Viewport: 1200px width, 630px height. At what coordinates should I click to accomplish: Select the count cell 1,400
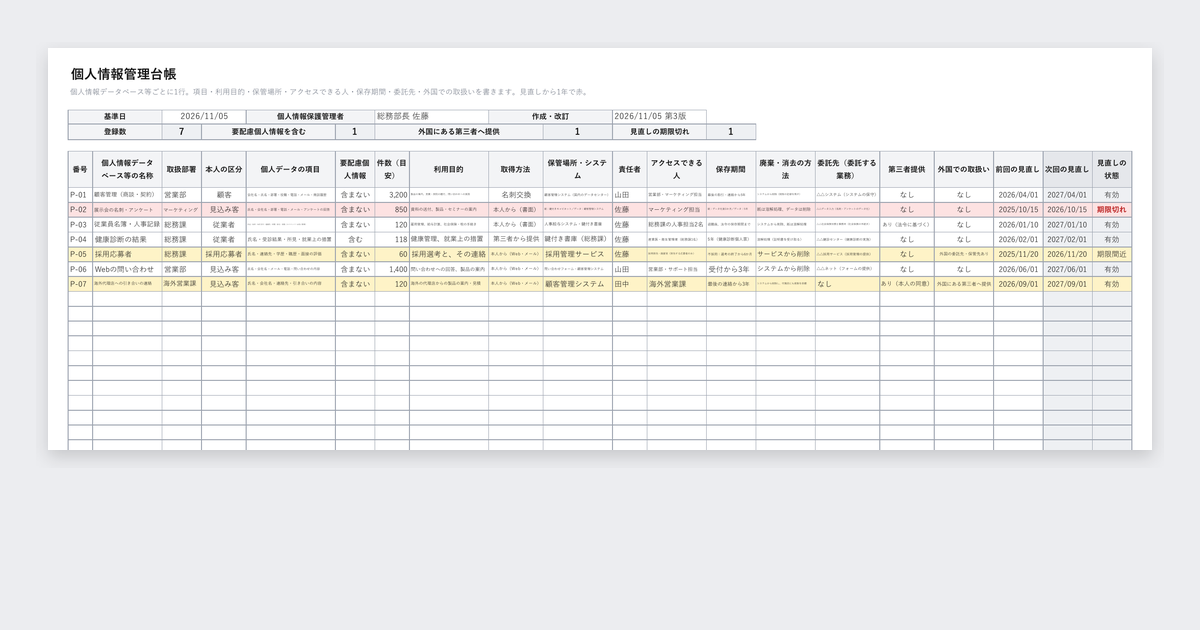coord(392,269)
